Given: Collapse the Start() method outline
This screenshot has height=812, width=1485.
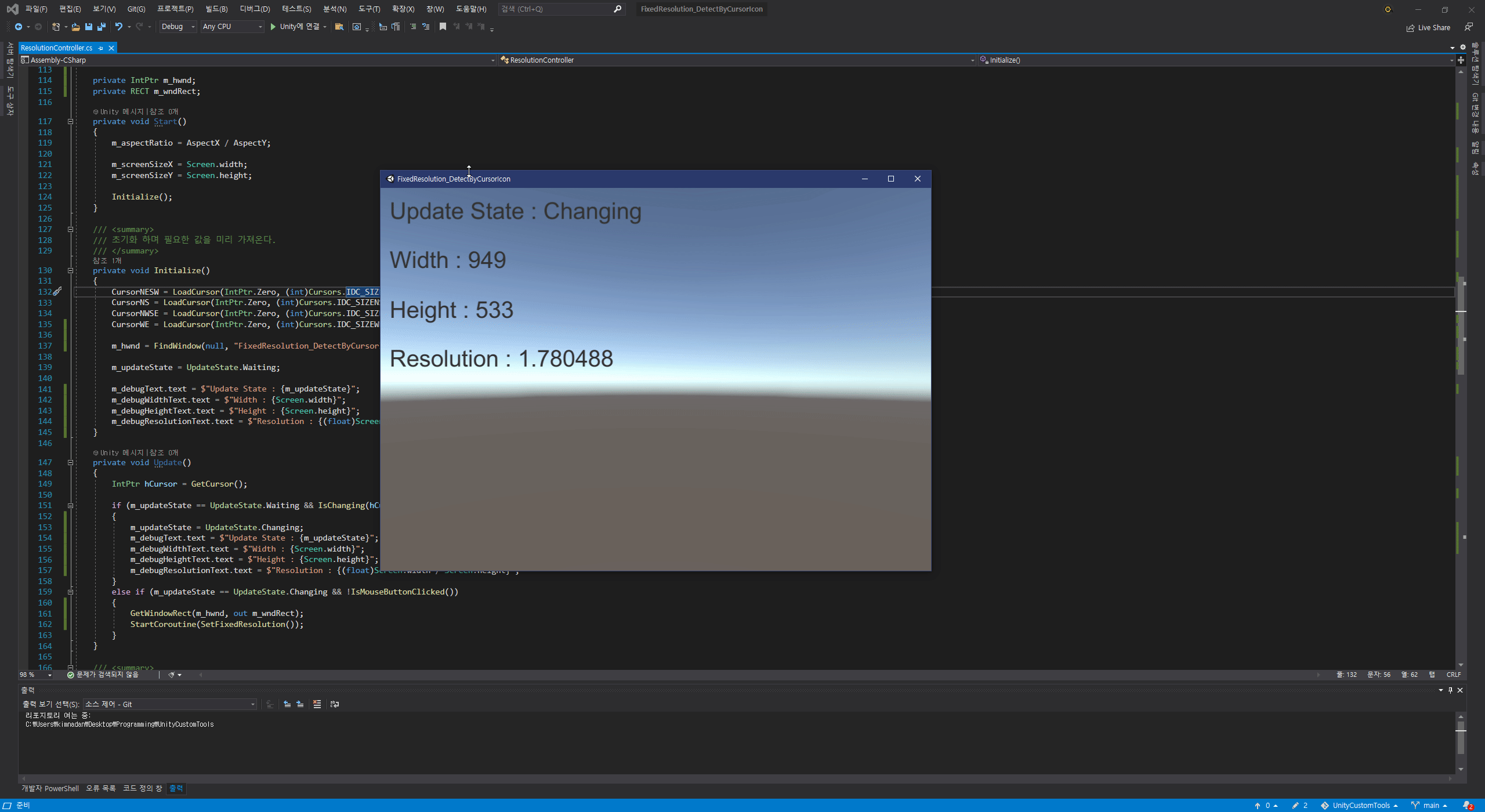Looking at the screenshot, I should 70,122.
